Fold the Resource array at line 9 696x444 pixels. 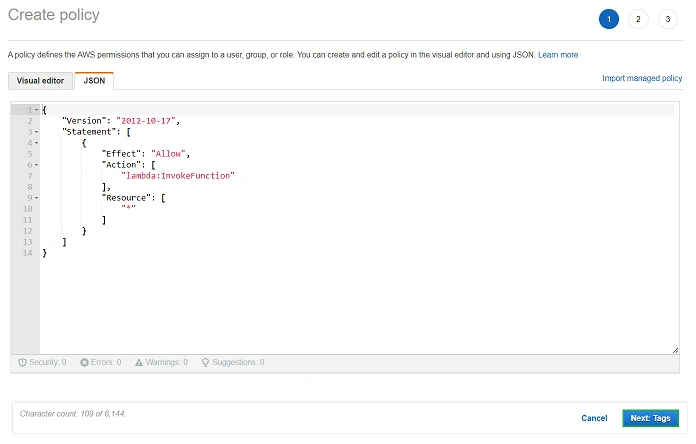(x=35, y=197)
